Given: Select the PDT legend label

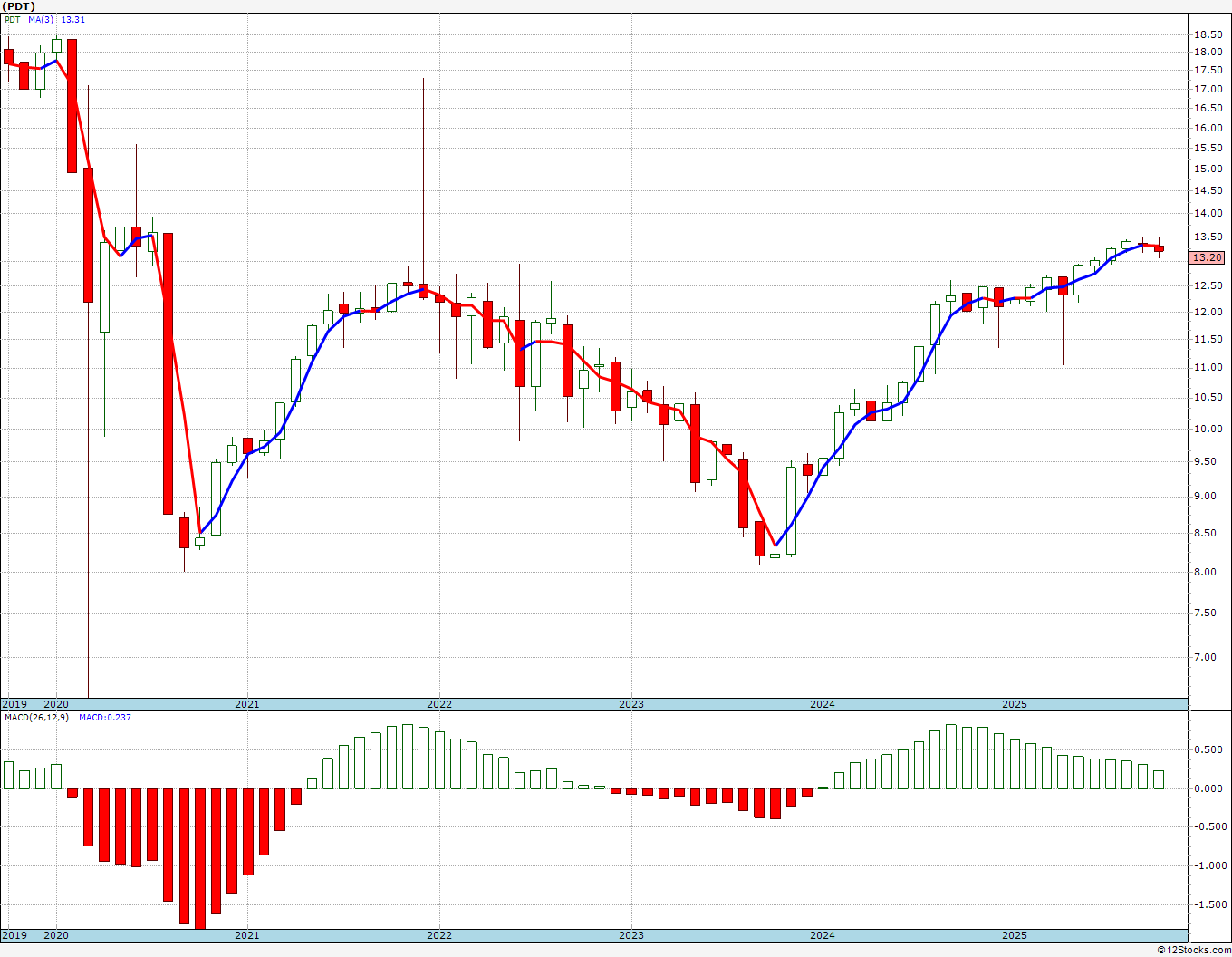Looking at the screenshot, I should tap(12, 19).
